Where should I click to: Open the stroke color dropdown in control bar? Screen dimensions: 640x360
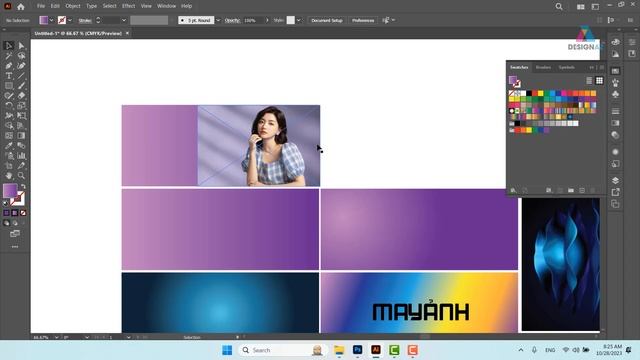[70, 20]
